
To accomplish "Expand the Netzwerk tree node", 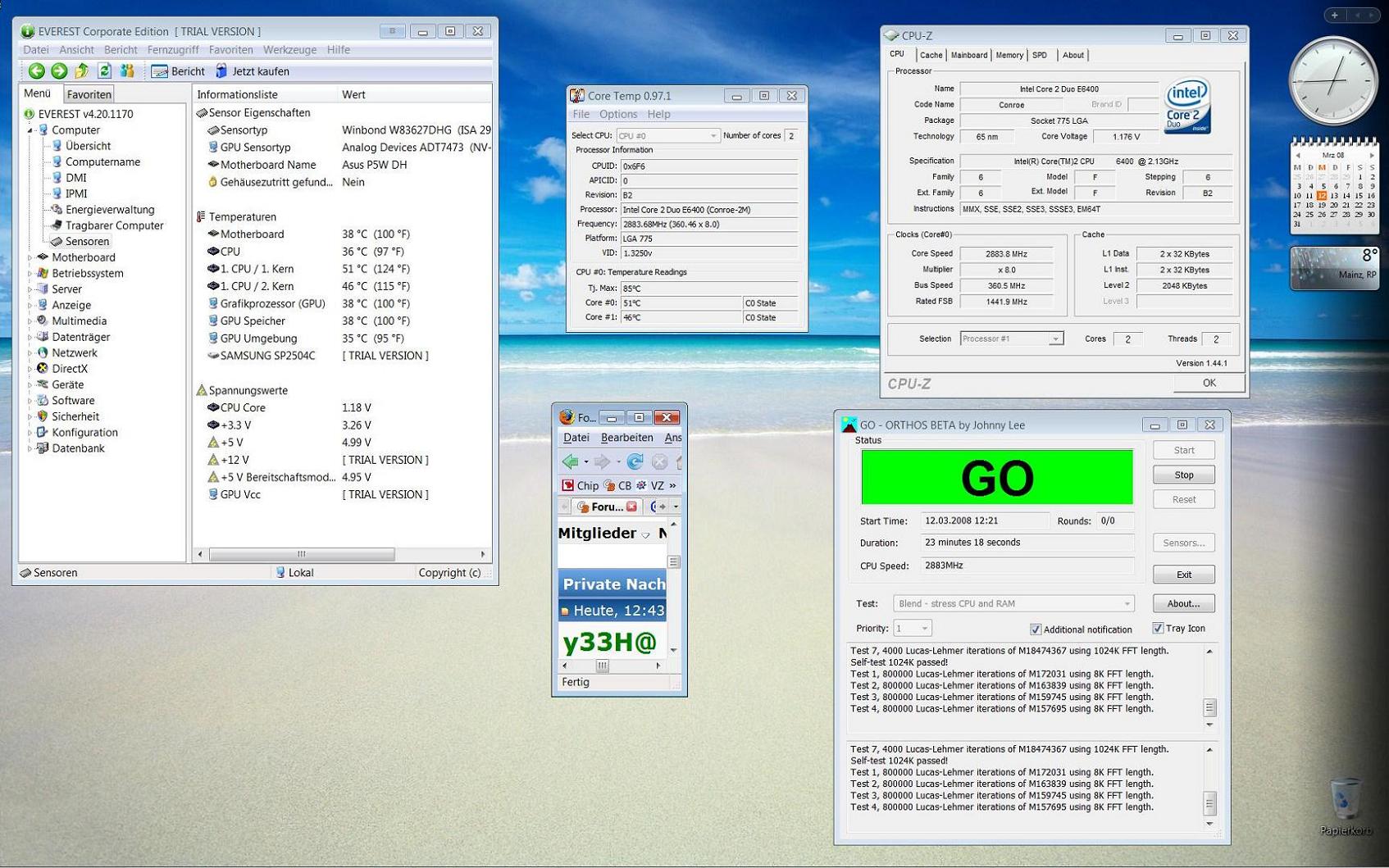I will click(x=30, y=353).
